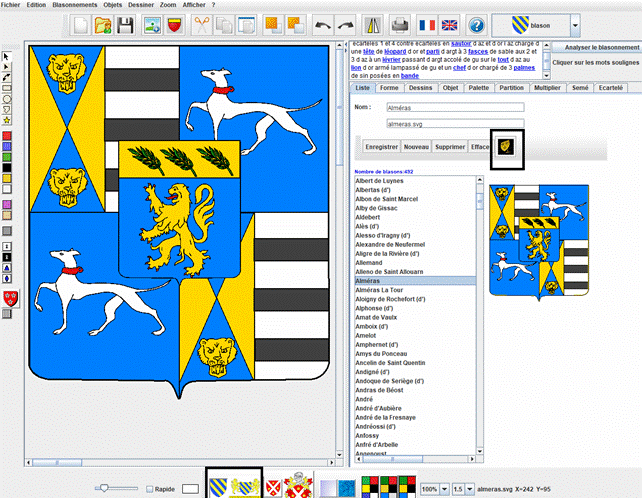Switch to the Partition tab
The width and height of the screenshot is (642, 498).
(512, 88)
